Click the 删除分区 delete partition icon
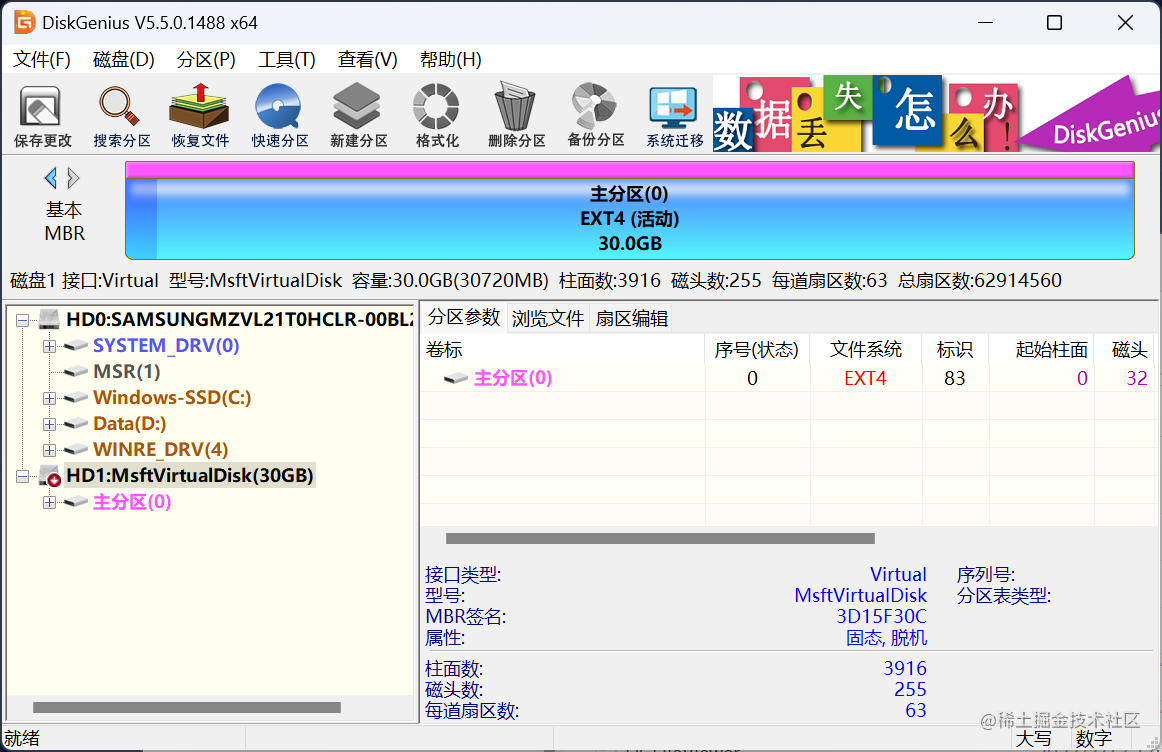The image size is (1162, 752). click(x=514, y=113)
